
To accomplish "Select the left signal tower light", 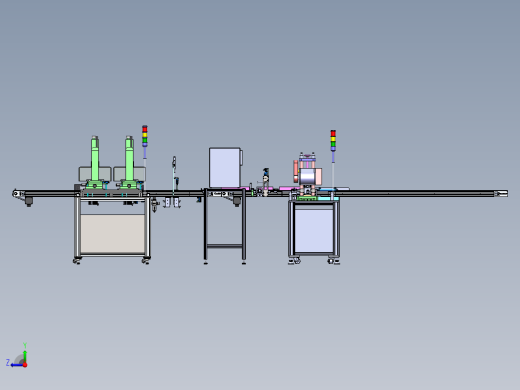I will [145, 136].
